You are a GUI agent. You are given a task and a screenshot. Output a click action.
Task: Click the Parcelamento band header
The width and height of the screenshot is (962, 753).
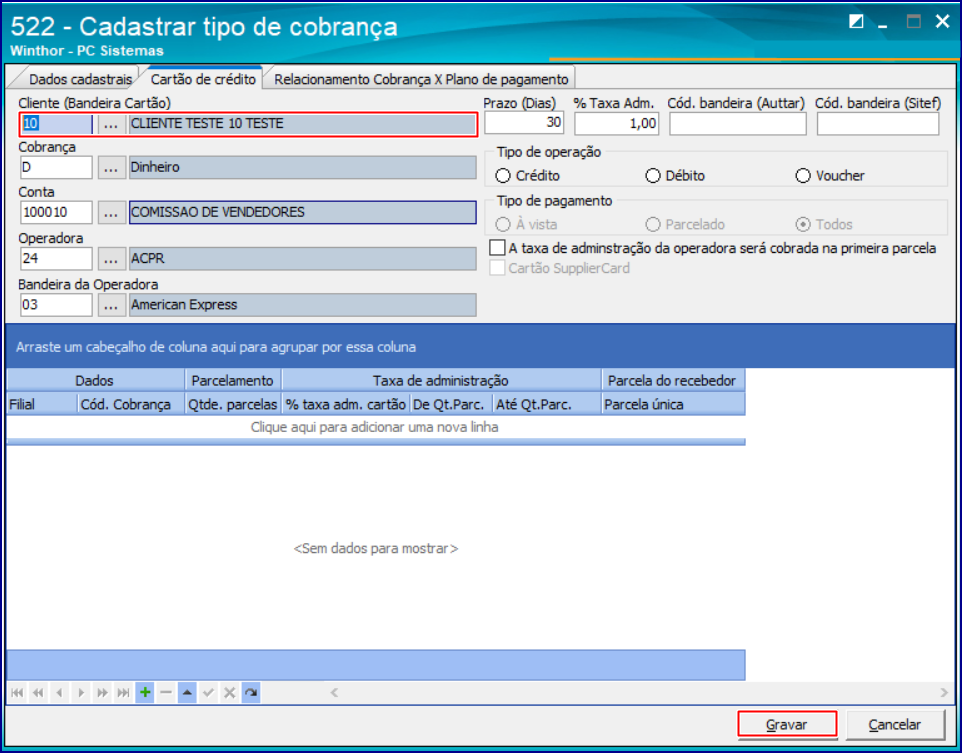tap(233, 380)
